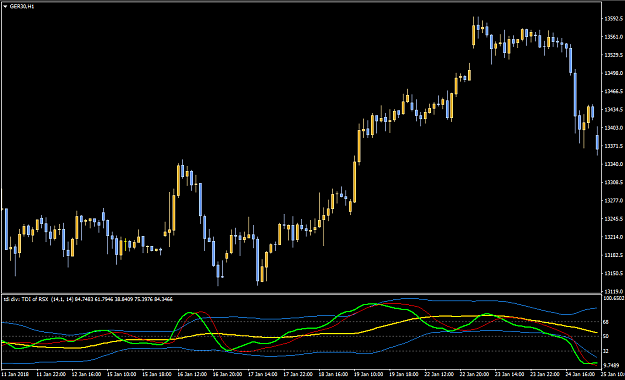
Task: Click the 68 level on indicator scale
Action: (x=606, y=322)
